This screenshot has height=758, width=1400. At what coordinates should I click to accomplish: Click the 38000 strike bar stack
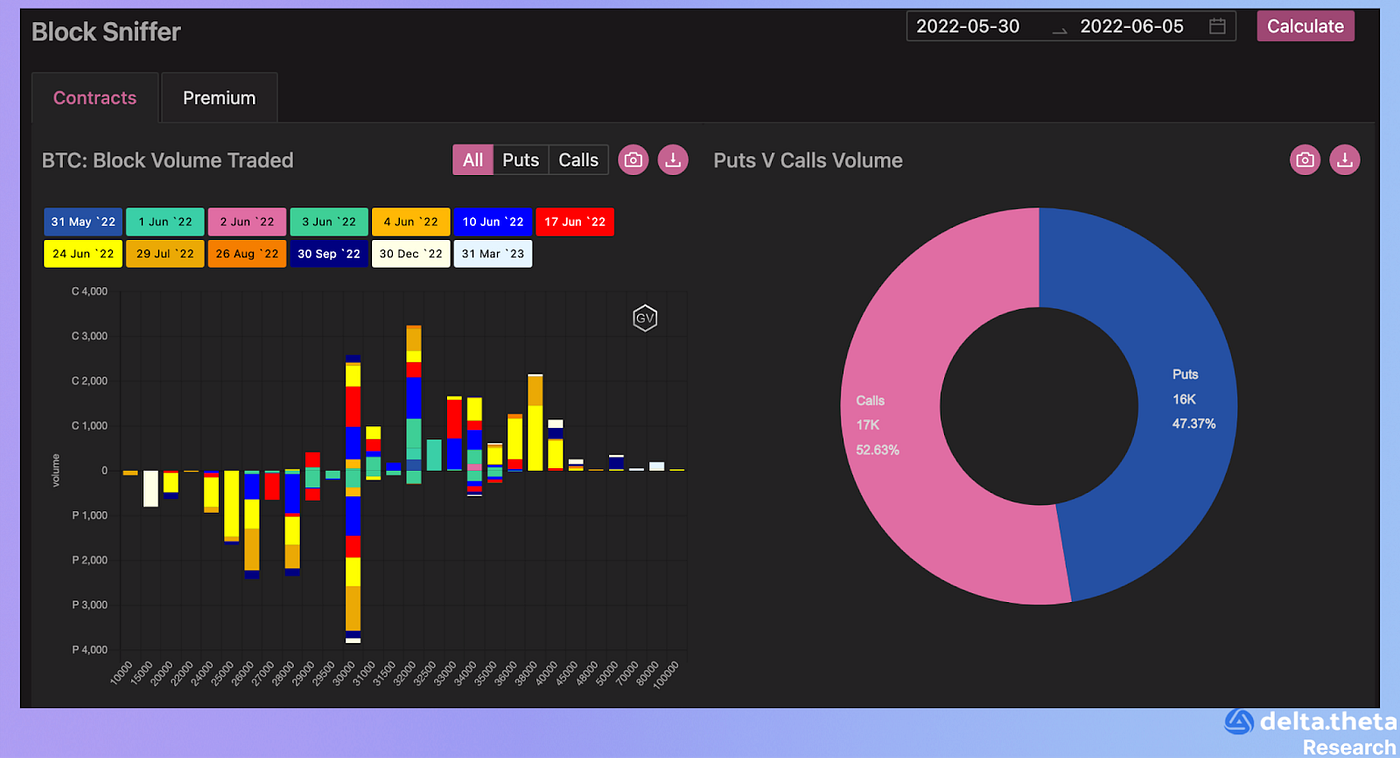click(x=535, y=422)
